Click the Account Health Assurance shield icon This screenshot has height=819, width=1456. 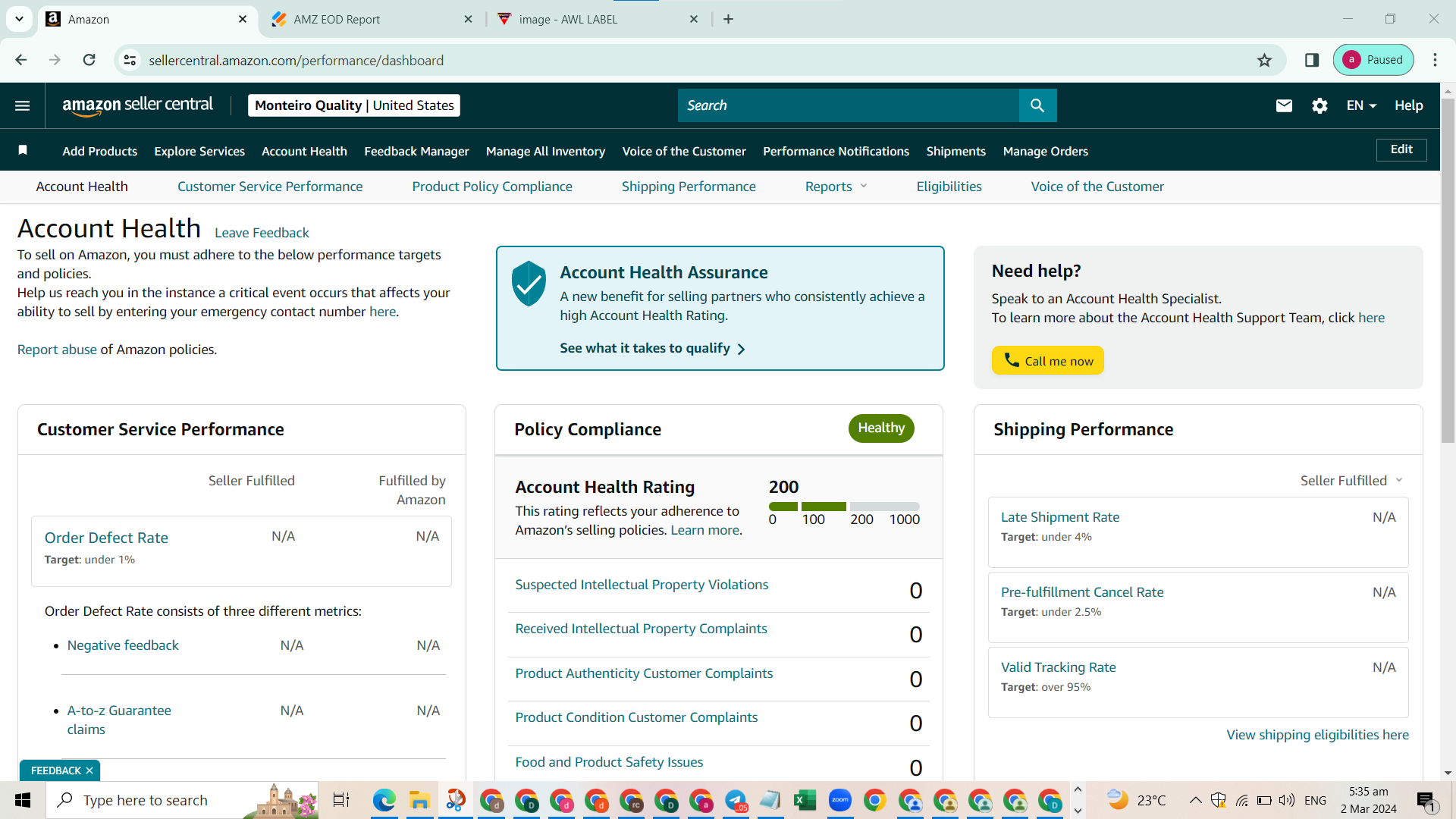tap(529, 283)
